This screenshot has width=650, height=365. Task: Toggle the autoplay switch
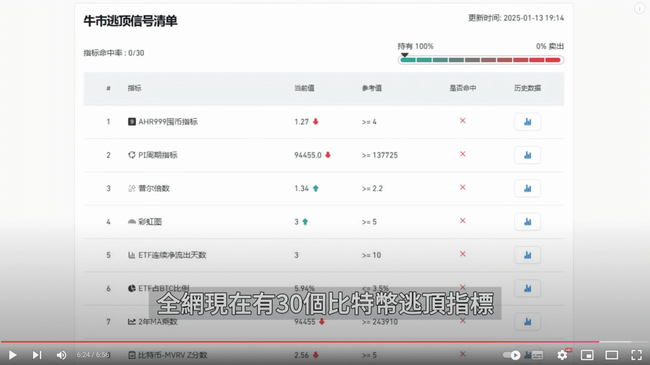512,355
